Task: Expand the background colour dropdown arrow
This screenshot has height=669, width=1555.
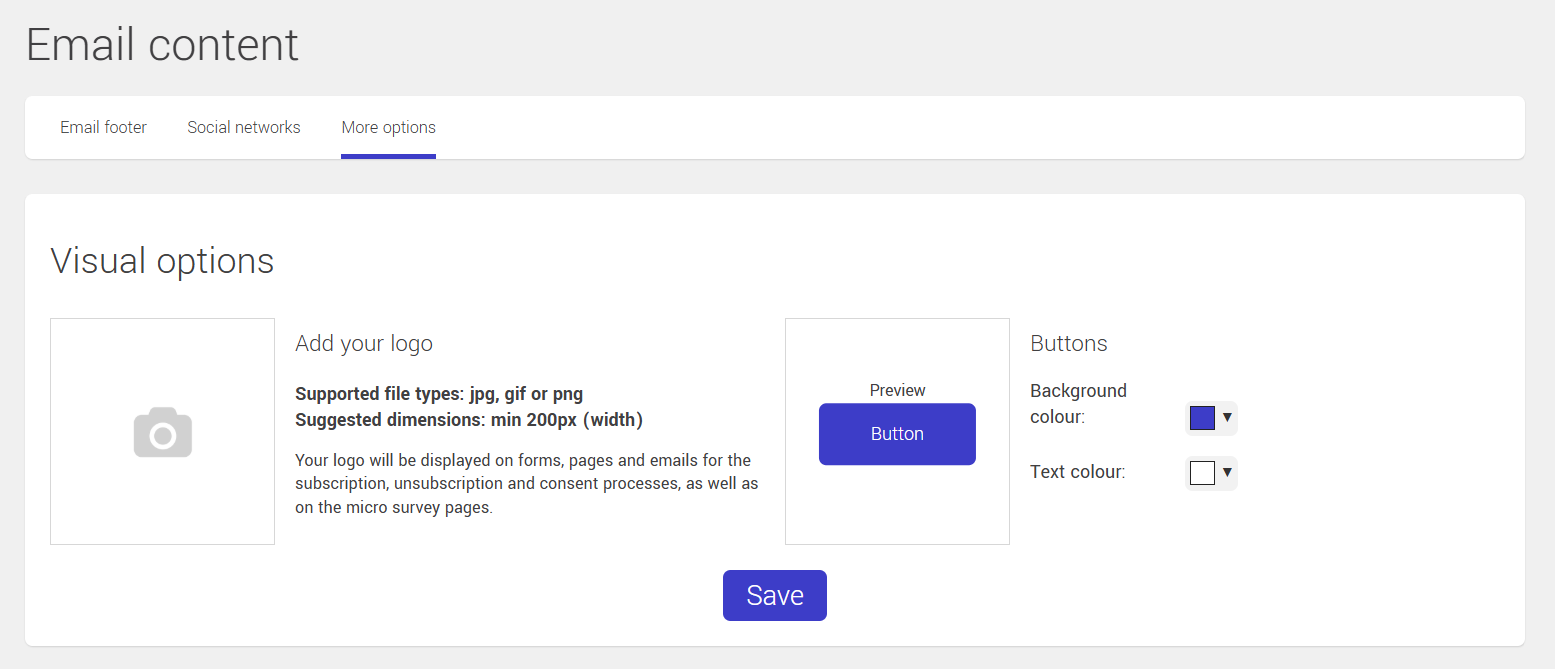Action: pyautogui.click(x=1227, y=418)
